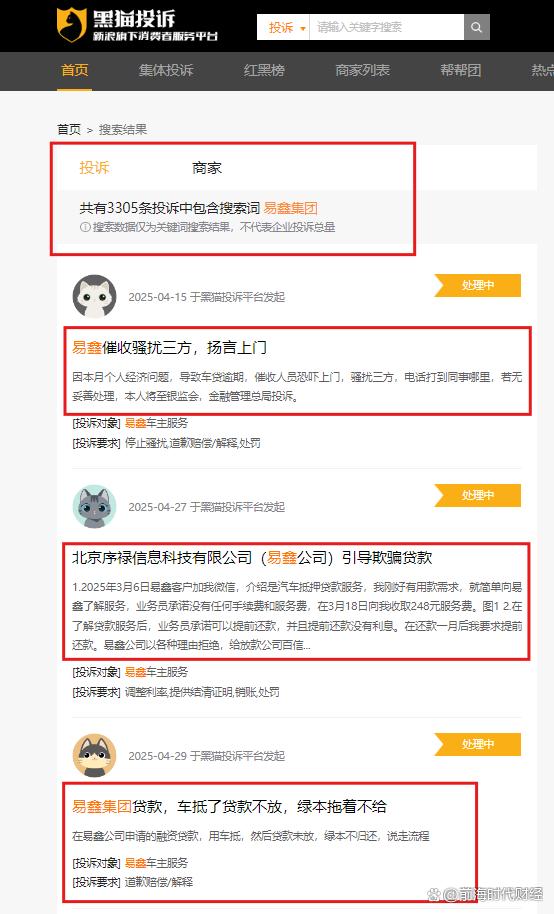Open complaint titled 易鑫催收骚扰三方，扬言上门
Screen dimensions: 554x914
(170, 348)
